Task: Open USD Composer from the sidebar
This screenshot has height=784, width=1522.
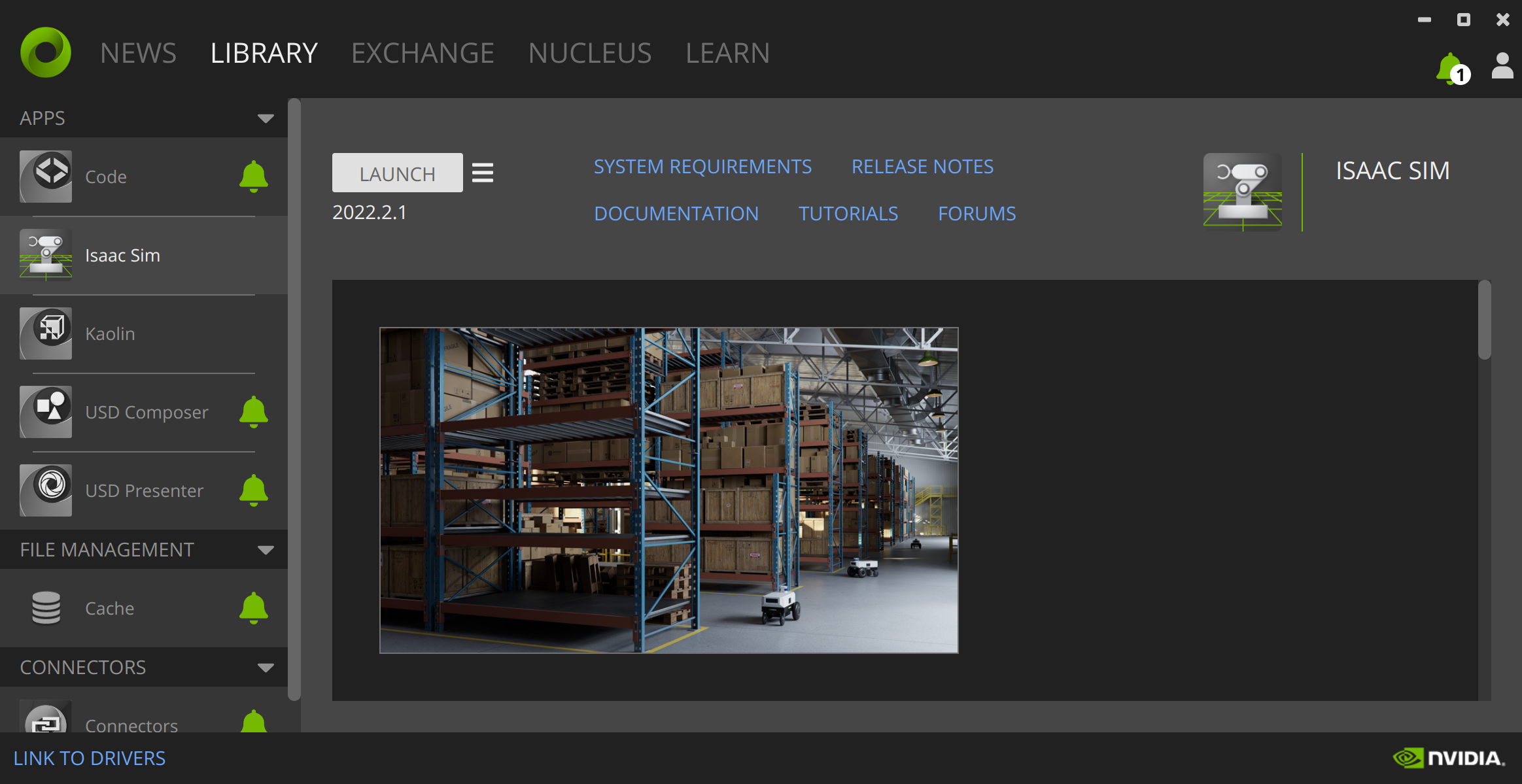Action: 147,412
